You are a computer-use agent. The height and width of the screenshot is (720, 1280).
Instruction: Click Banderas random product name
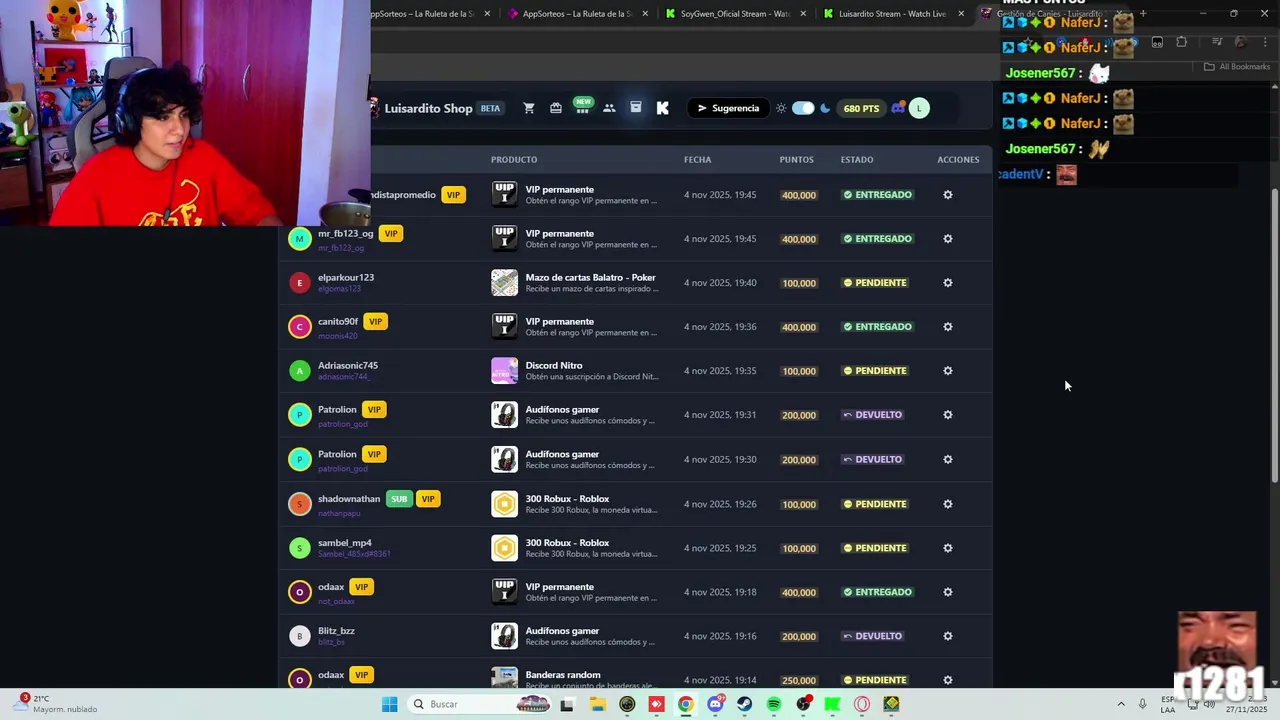(563, 675)
